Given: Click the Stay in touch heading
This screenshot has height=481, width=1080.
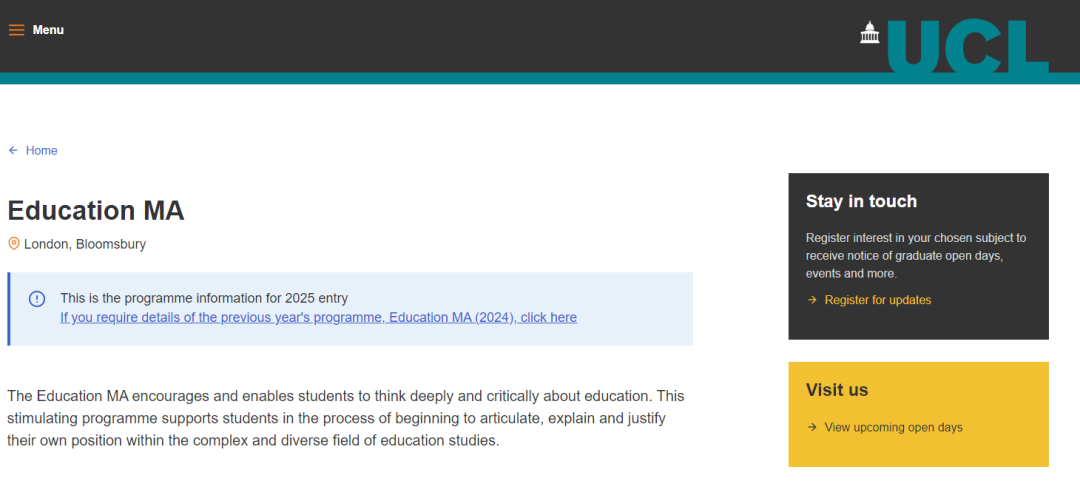Looking at the screenshot, I should pos(861,201).
